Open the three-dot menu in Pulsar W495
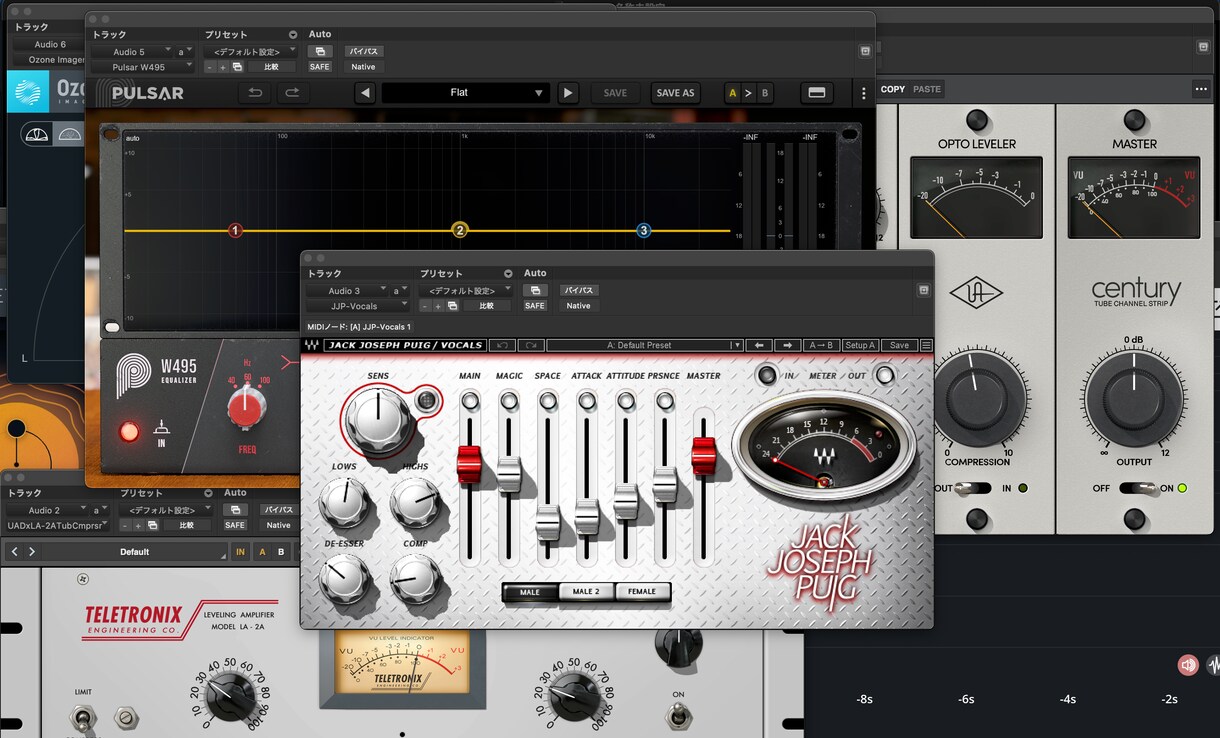The image size is (1220, 738). 864,93
